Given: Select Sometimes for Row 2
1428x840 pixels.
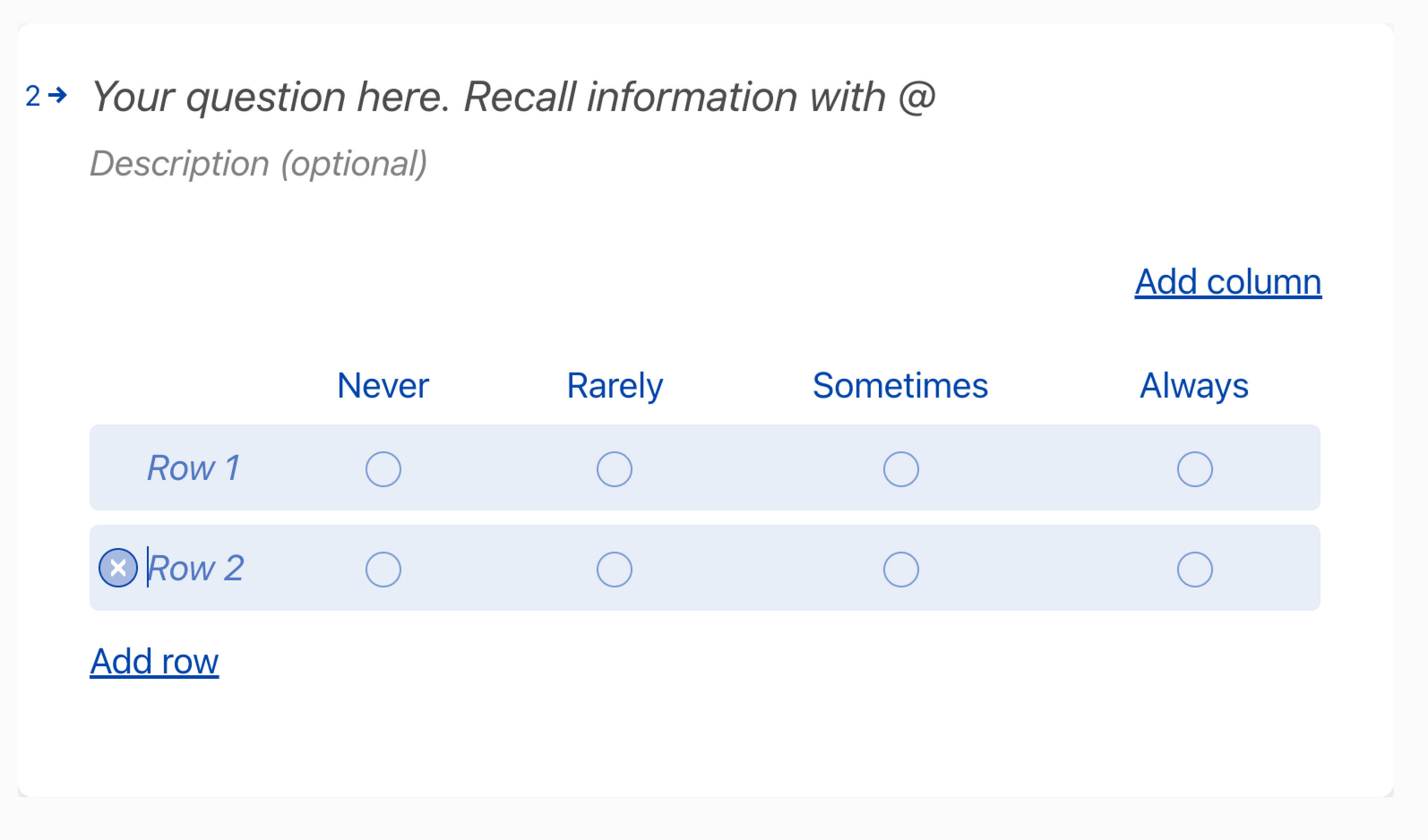Looking at the screenshot, I should [900, 569].
